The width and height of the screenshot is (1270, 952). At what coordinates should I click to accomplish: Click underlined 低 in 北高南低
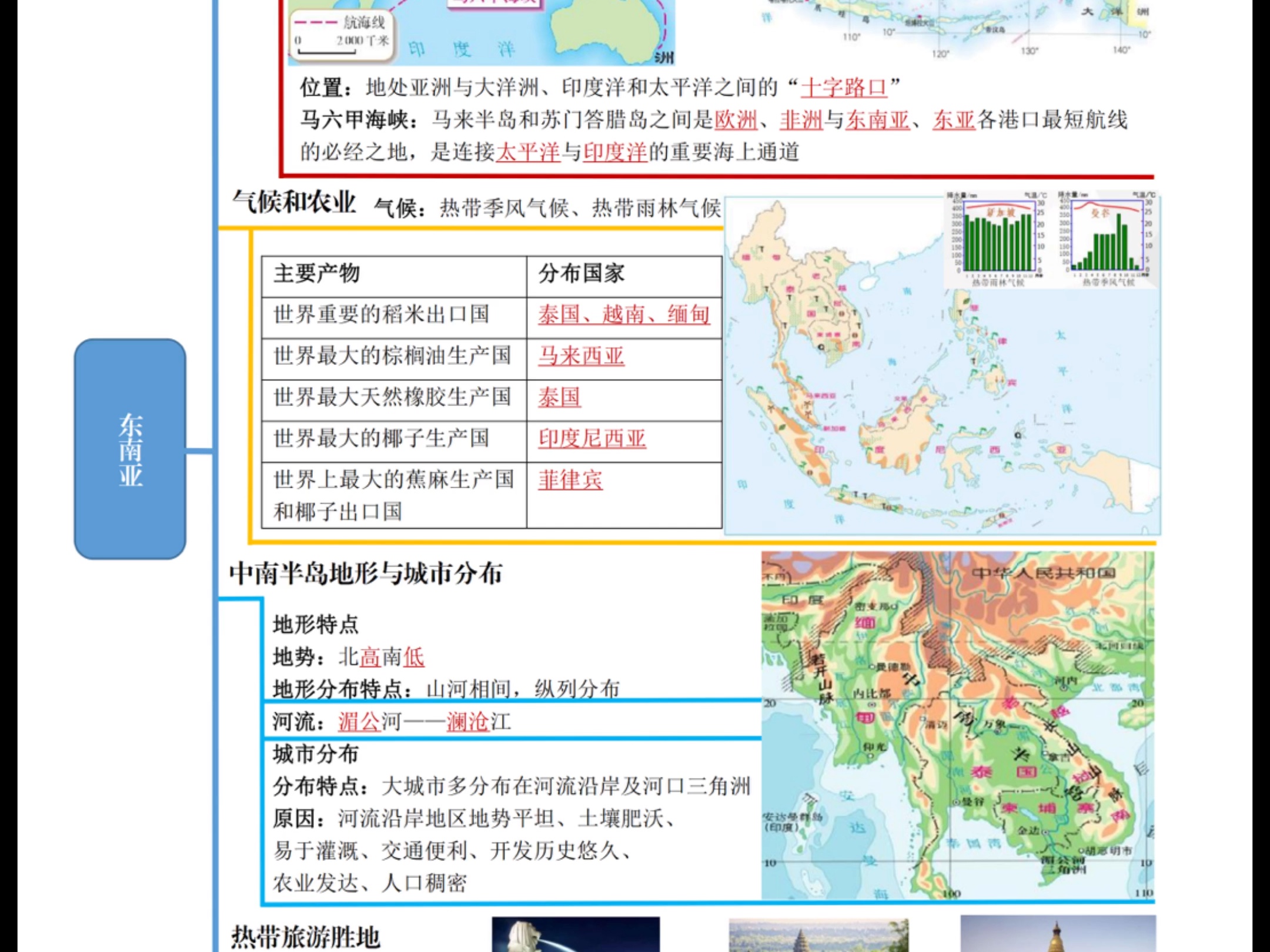pyautogui.click(x=413, y=656)
